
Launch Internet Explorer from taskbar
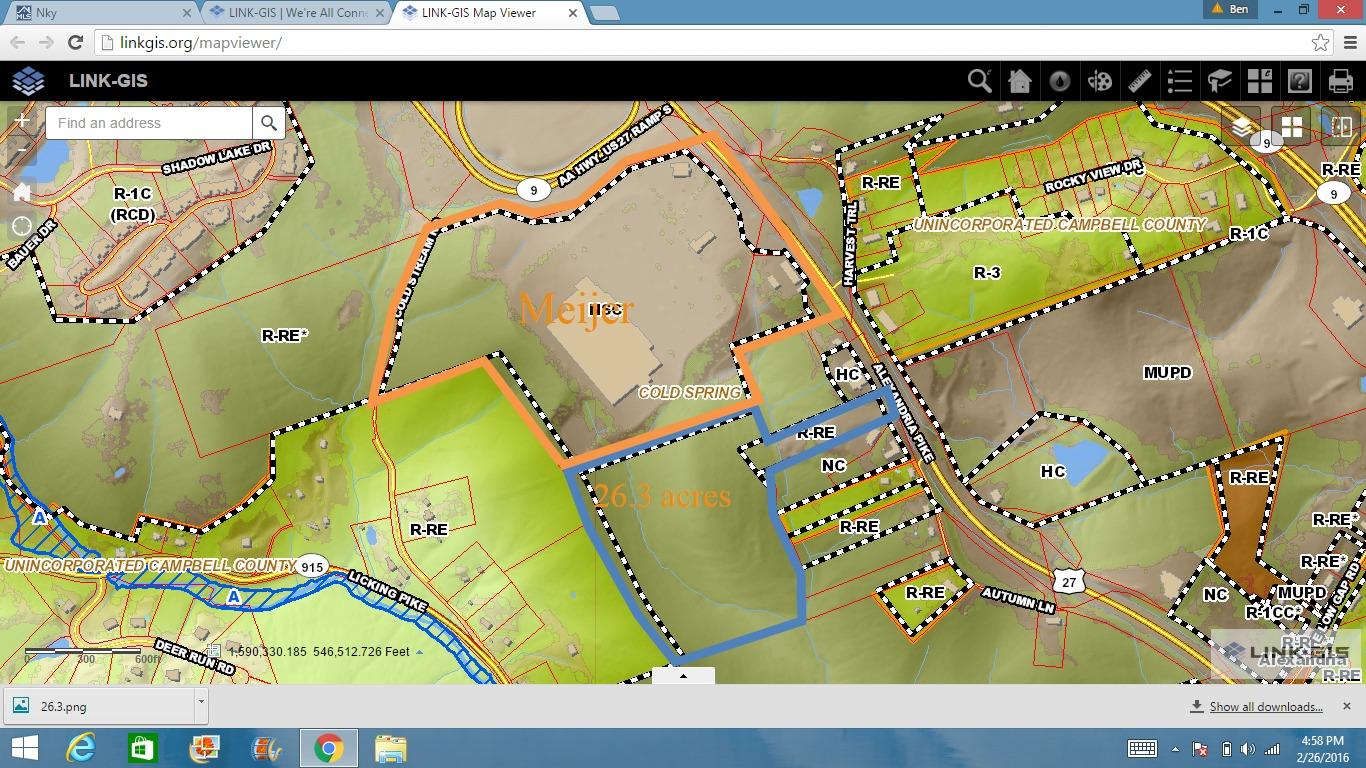tap(80, 748)
